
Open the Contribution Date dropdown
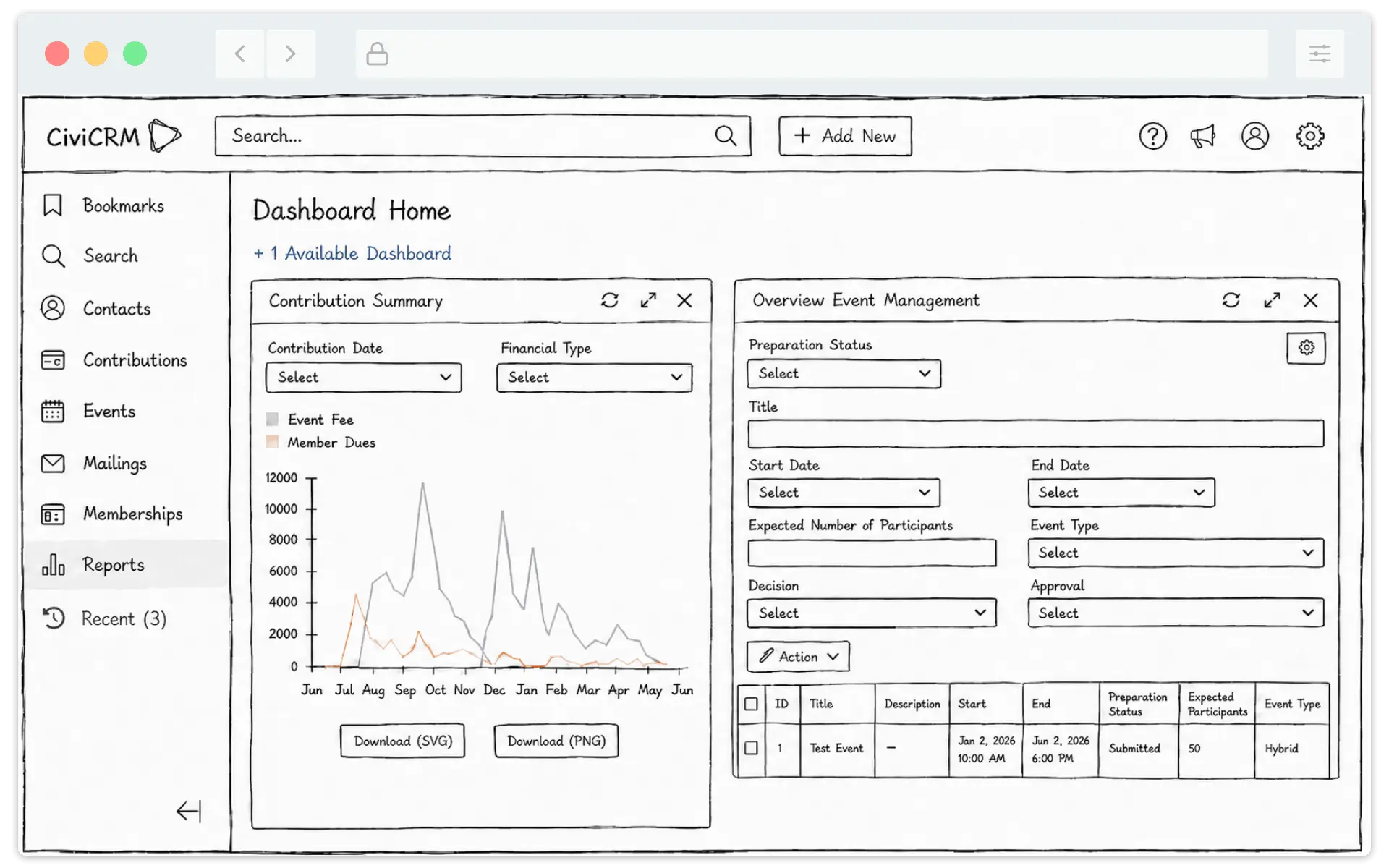coord(363,378)
